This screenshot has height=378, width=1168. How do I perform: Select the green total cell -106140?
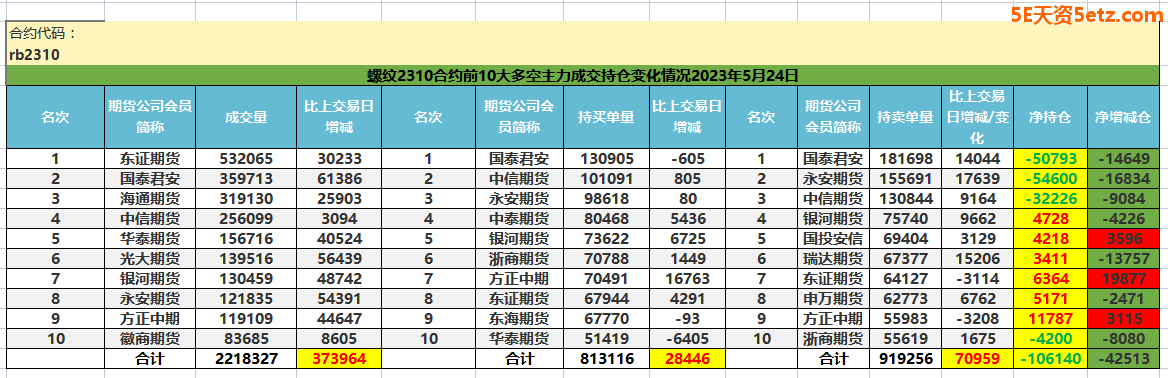click(x=1050, y=358)
